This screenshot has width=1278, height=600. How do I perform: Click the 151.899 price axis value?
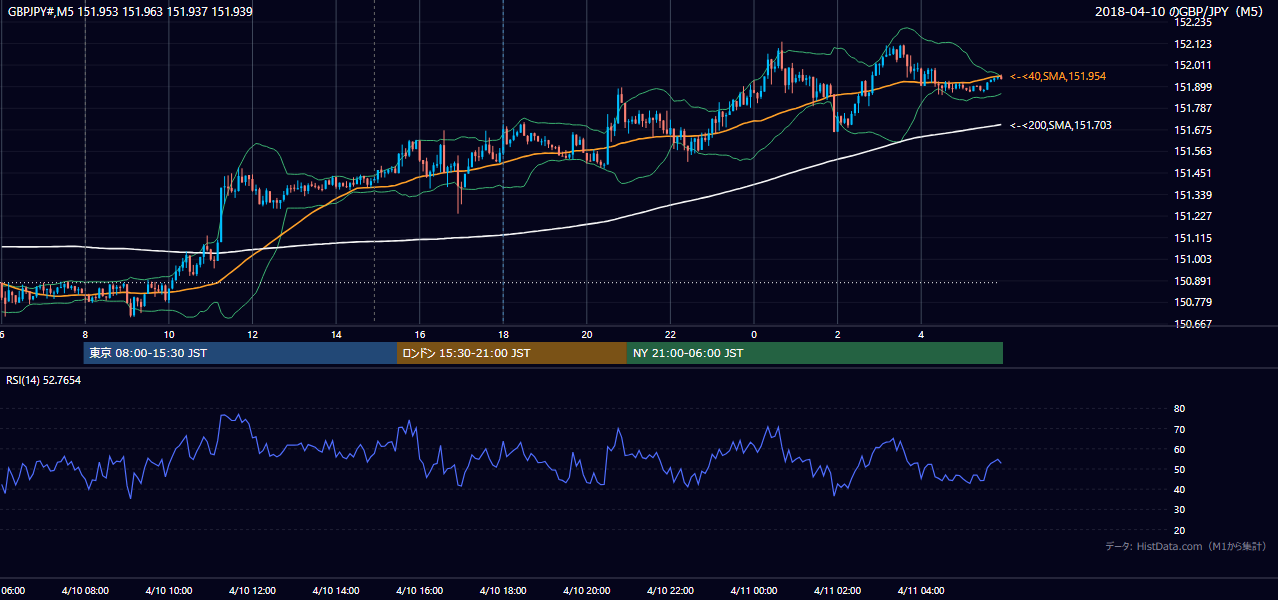[1194, 87]
